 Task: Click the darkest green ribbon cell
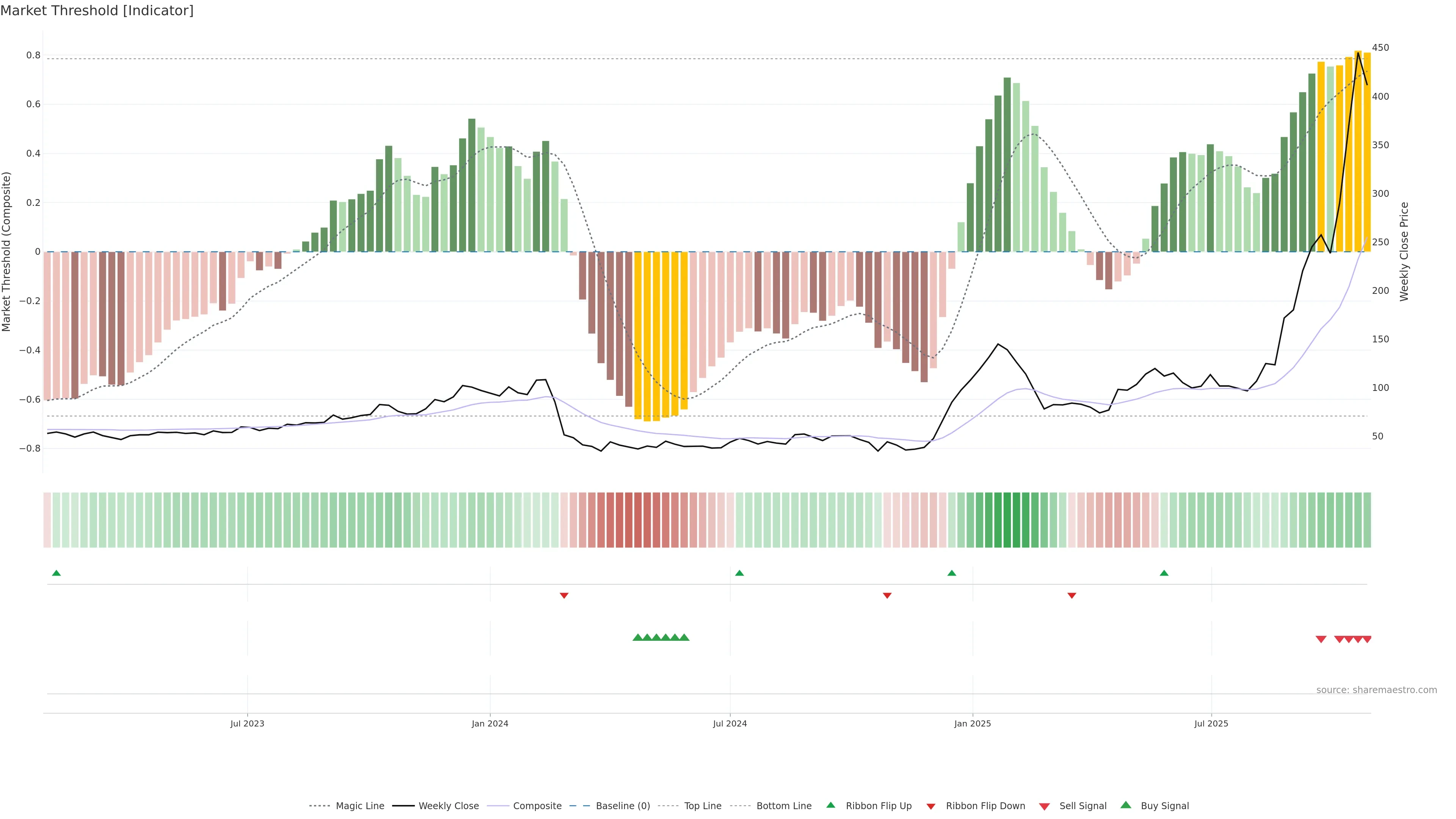point(1007,519)
